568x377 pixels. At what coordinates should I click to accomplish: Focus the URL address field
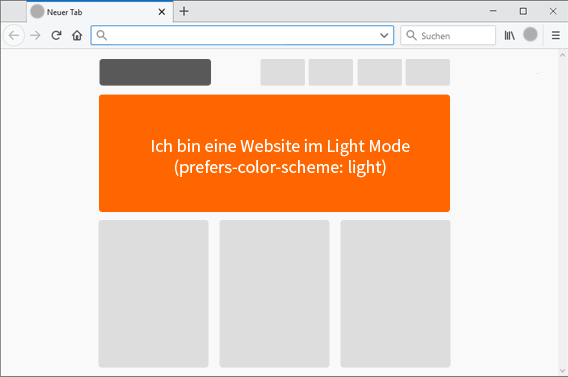(242, 35)
